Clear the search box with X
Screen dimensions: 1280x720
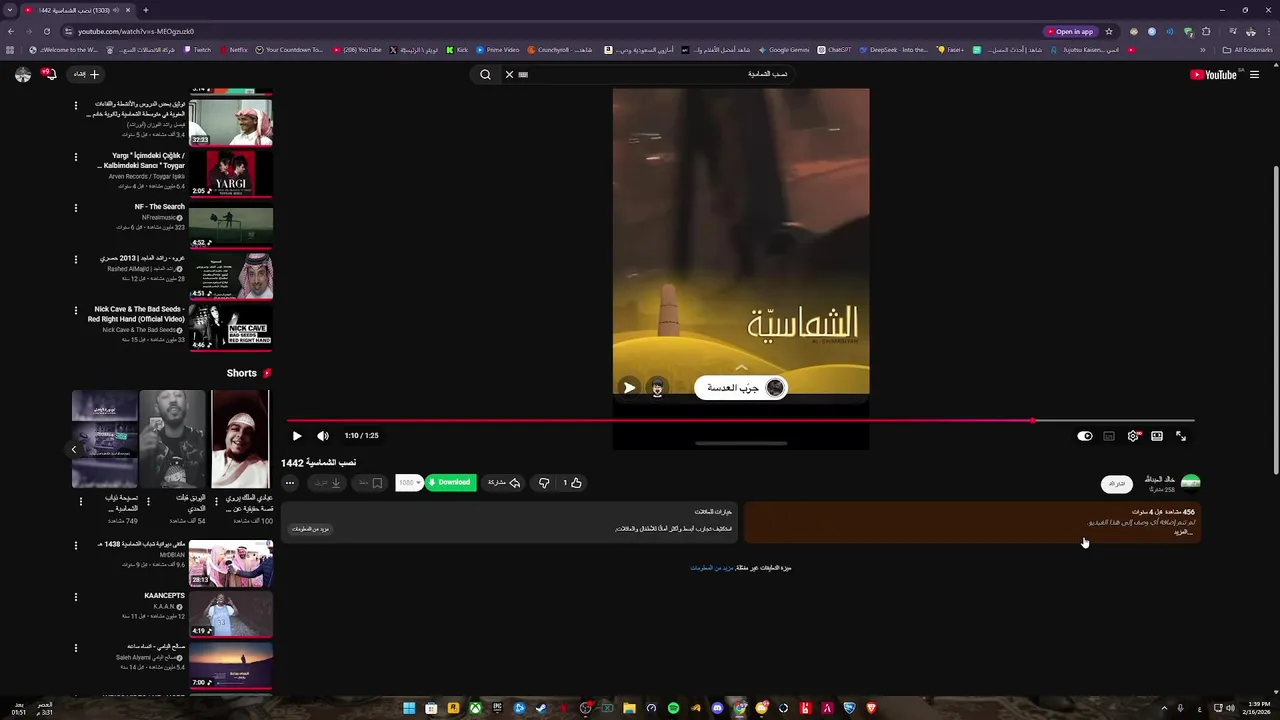coord(509,74)
